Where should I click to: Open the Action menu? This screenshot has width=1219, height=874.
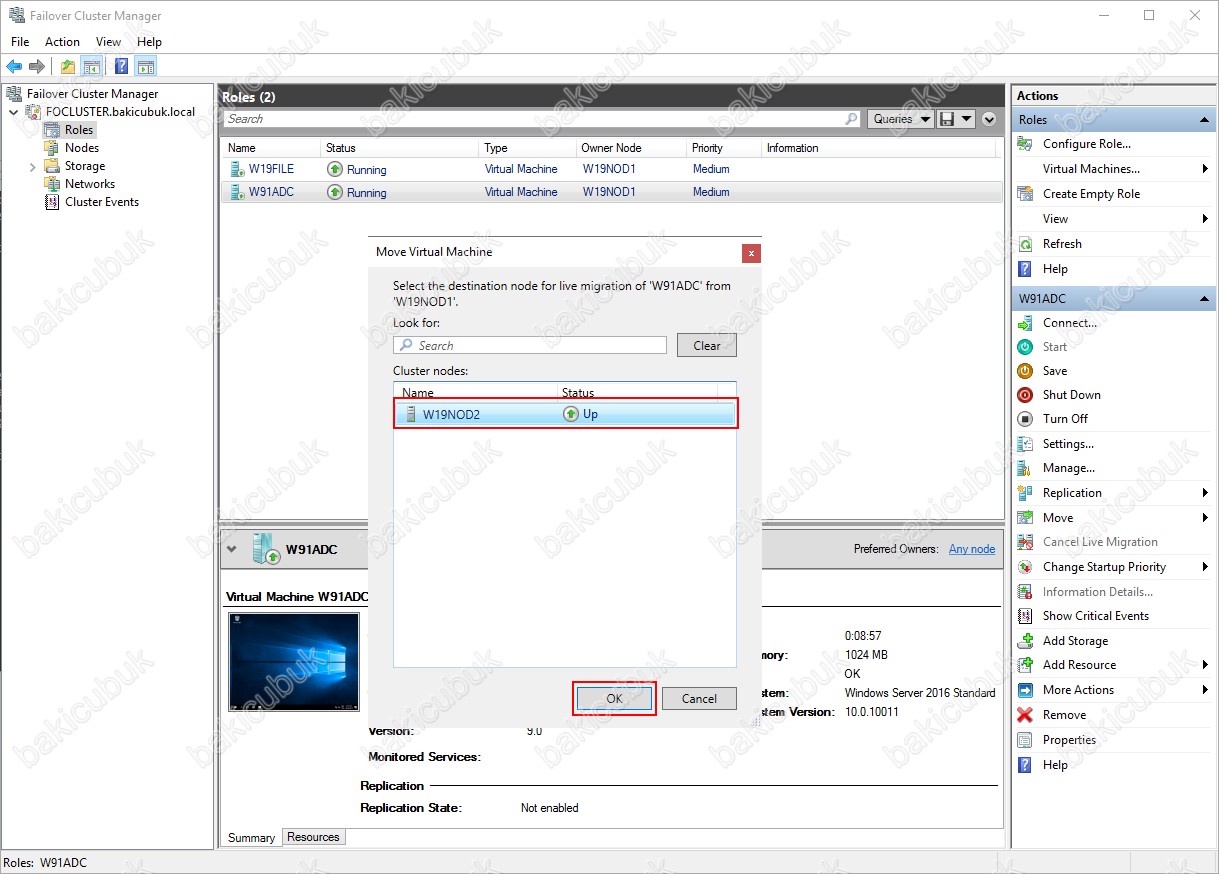click(62, 42)
